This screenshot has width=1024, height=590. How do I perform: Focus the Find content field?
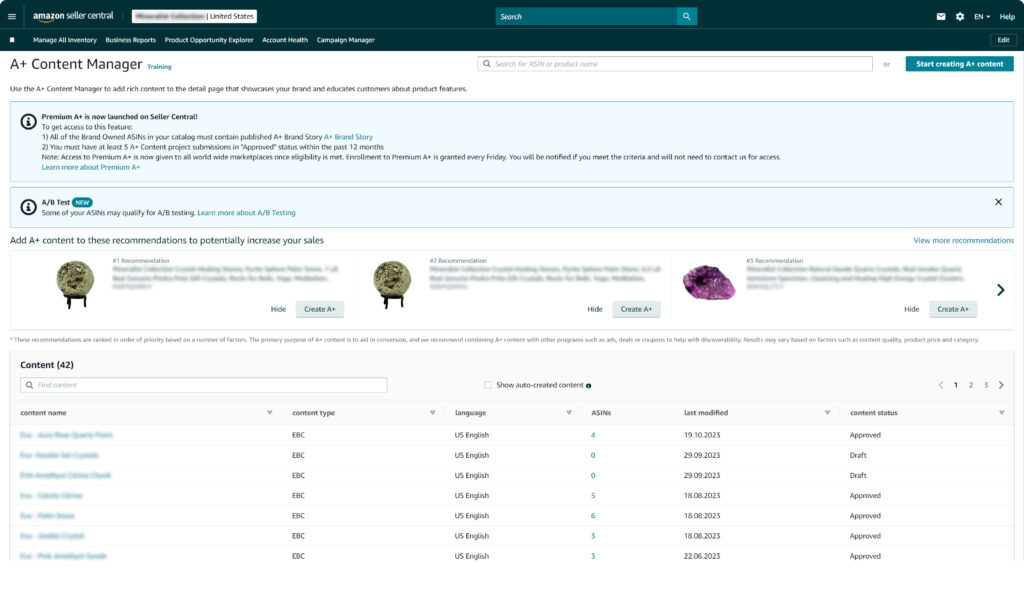click(x=203, y=385)
